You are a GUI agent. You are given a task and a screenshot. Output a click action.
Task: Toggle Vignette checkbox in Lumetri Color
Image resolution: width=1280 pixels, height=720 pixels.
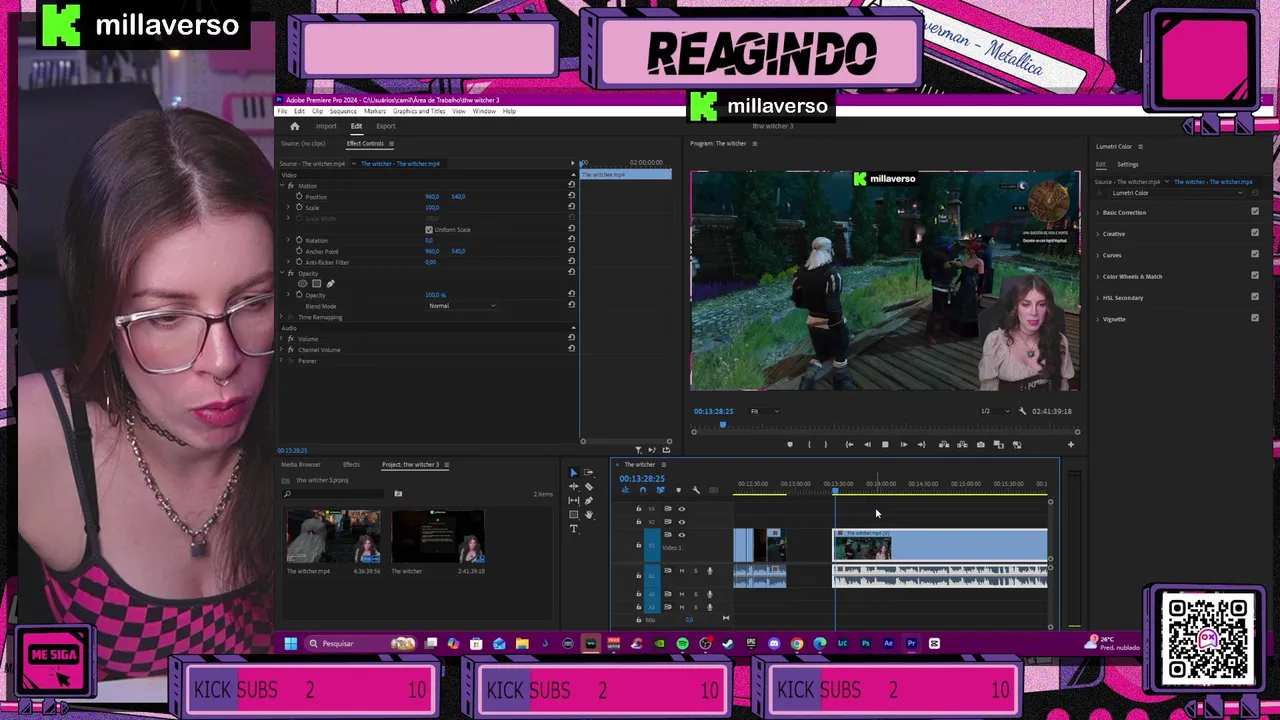click(x=1255, y=318)
